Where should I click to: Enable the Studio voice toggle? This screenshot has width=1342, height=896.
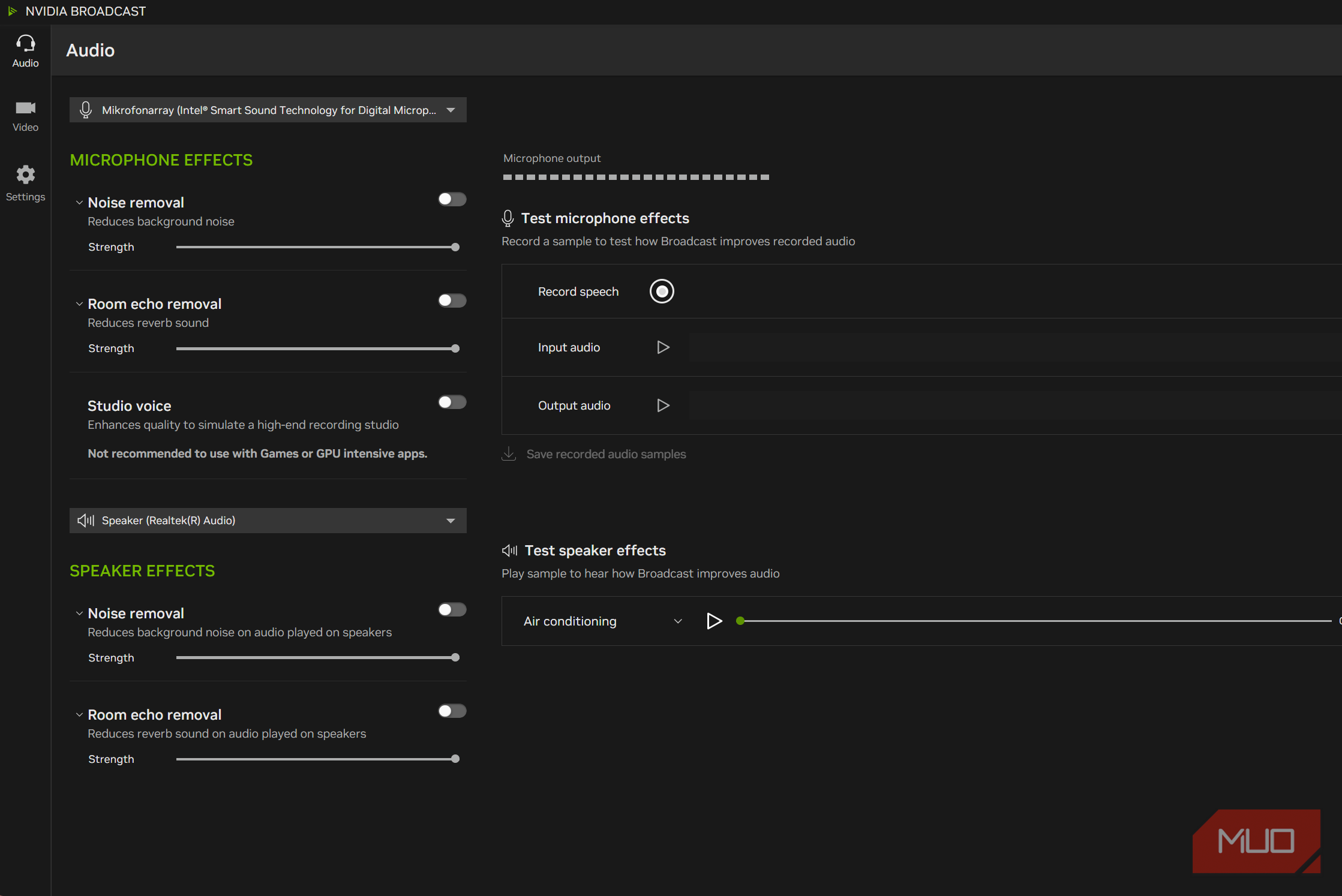point(452,402)
